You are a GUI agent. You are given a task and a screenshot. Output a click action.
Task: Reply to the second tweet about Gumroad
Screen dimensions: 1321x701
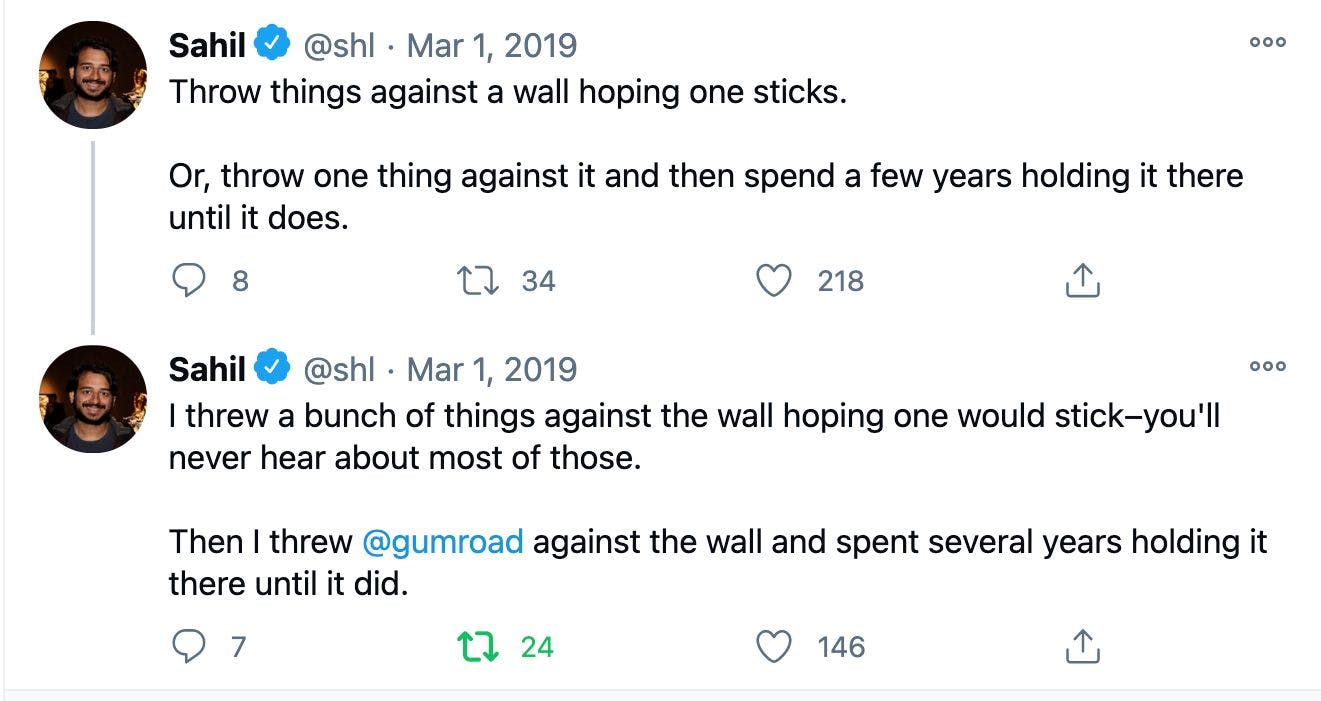point(189,647)
